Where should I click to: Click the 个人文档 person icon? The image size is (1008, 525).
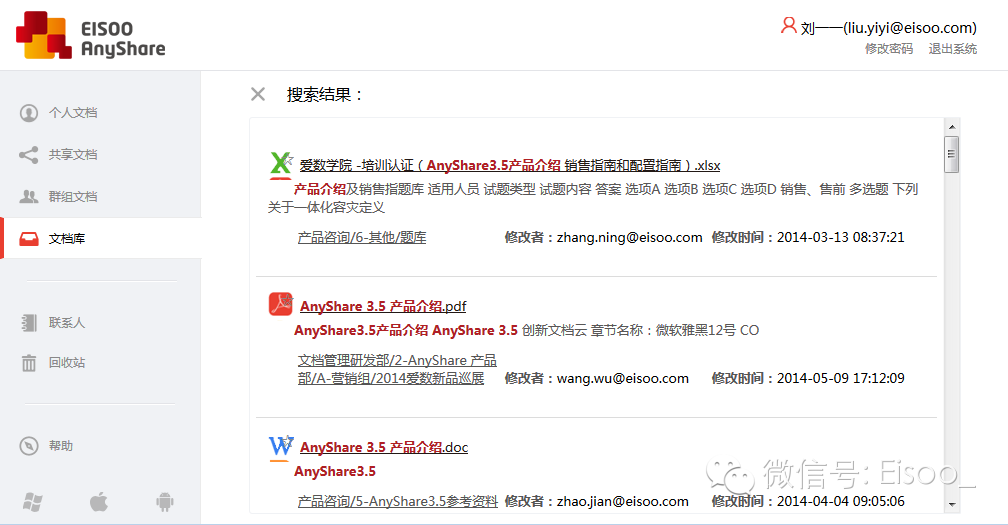[29, 112]
